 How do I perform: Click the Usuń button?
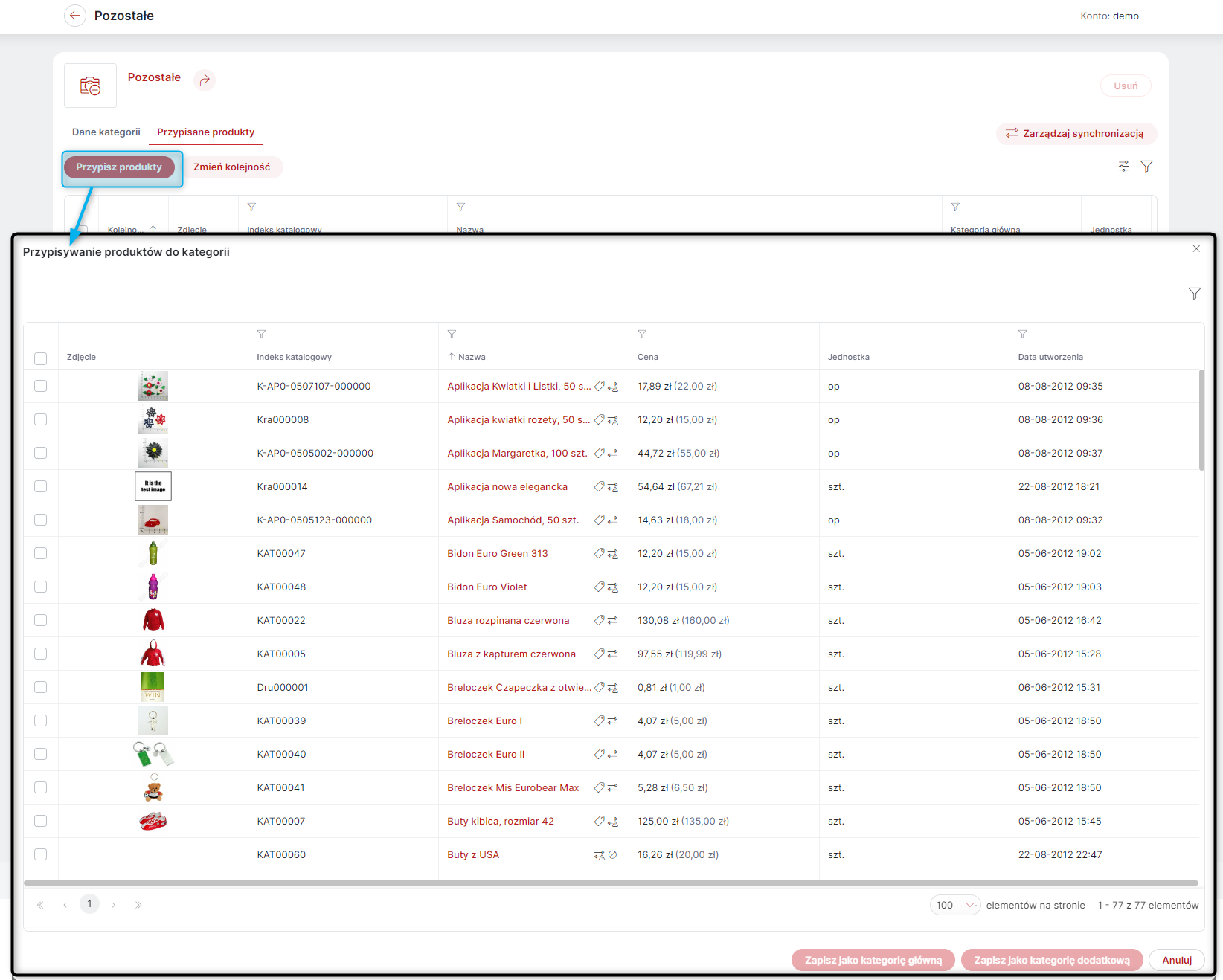click(x=1126, y=86)
